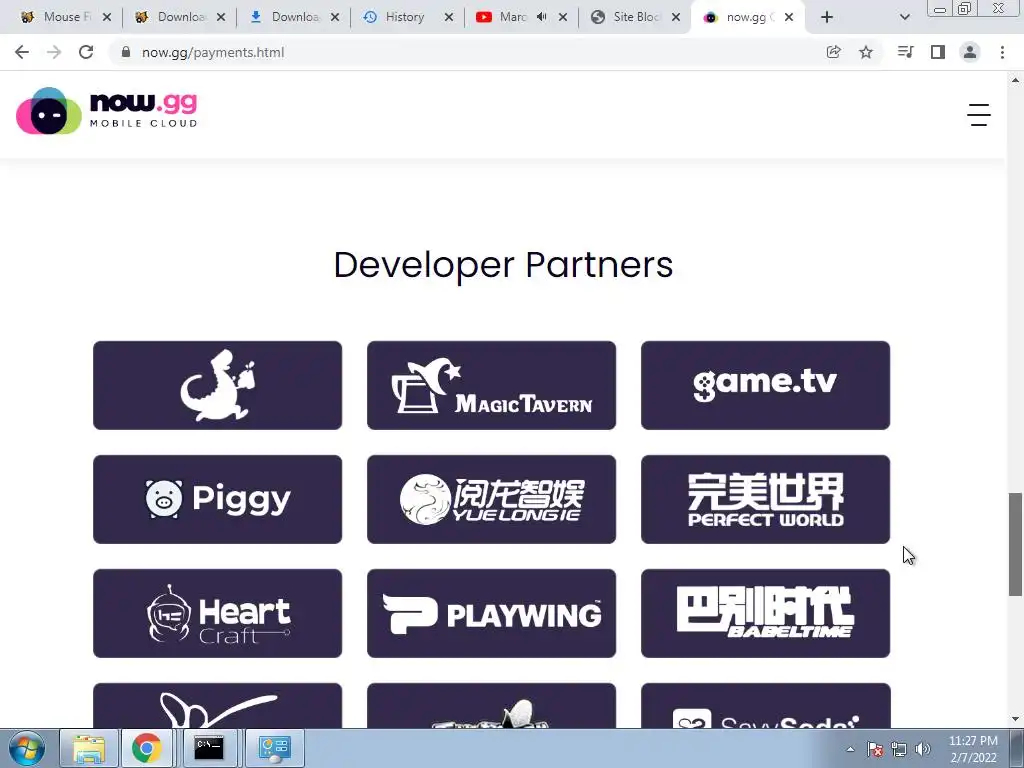Click the Chrome taskbar icon
This screenshot has height=768, width=1024.
click(x=146, y=748)
